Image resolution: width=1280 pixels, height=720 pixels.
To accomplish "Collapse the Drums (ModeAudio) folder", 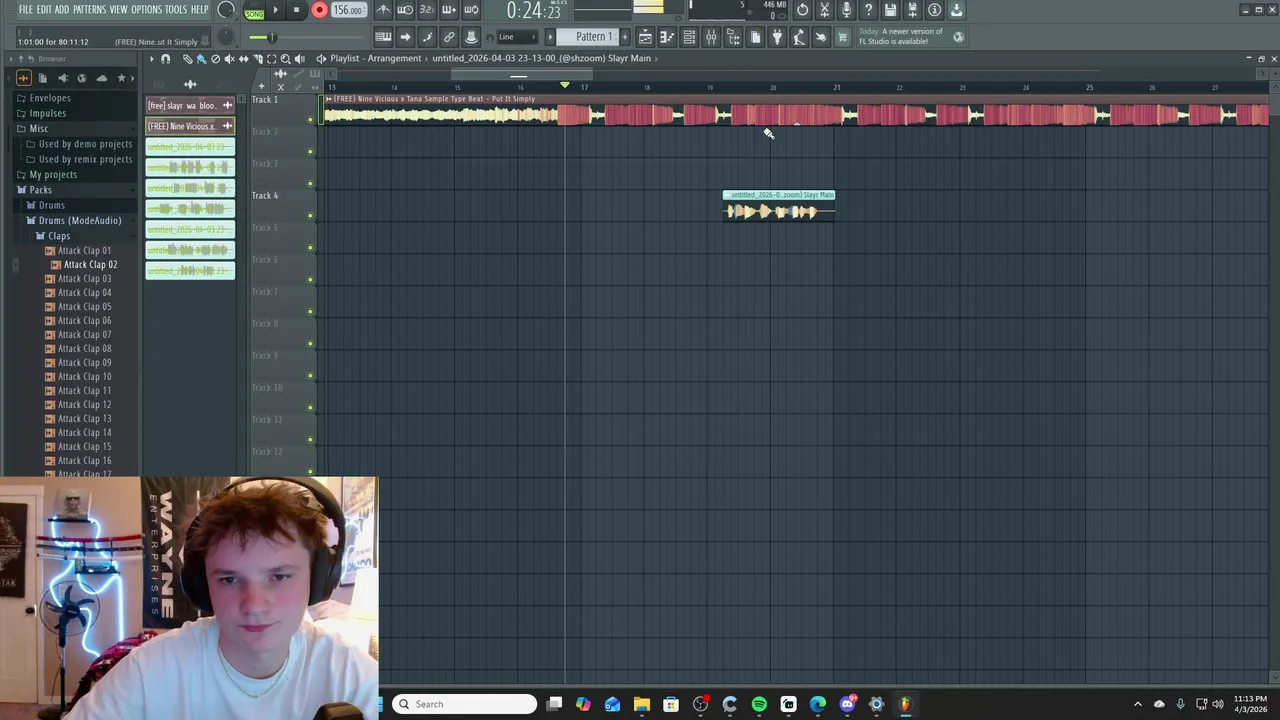I will tap(80, 221).
